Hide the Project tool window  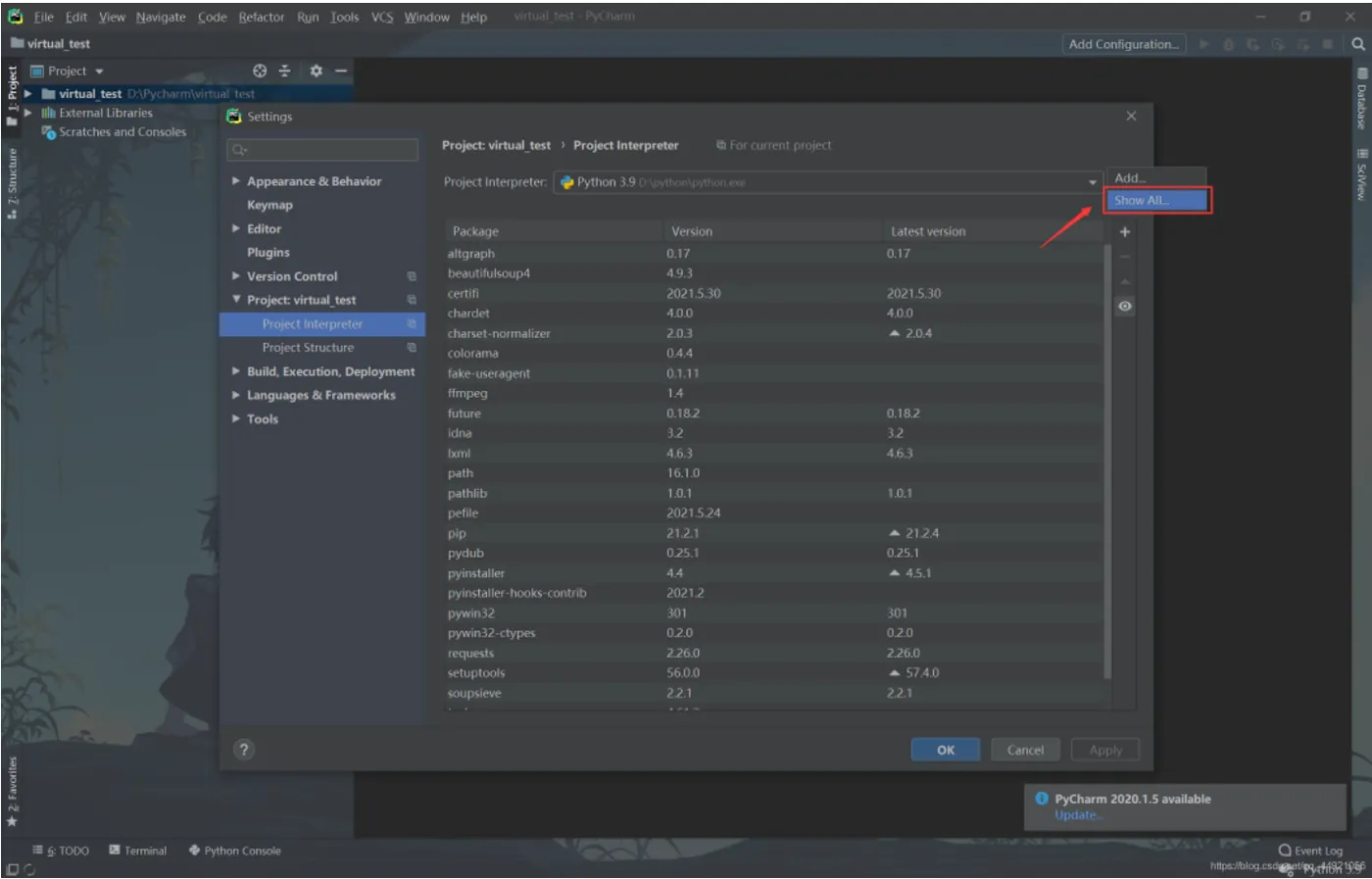pyautogui.click(x=341, y=71)
